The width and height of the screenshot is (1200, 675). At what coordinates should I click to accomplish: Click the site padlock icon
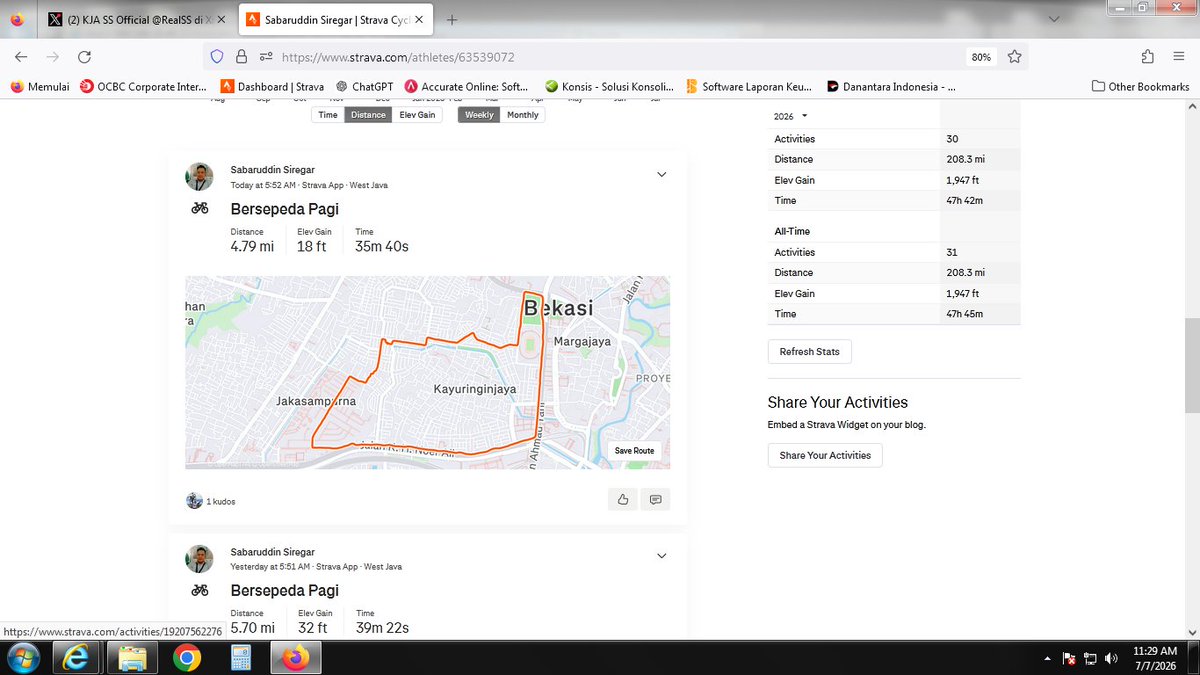[x=241, y=57]
